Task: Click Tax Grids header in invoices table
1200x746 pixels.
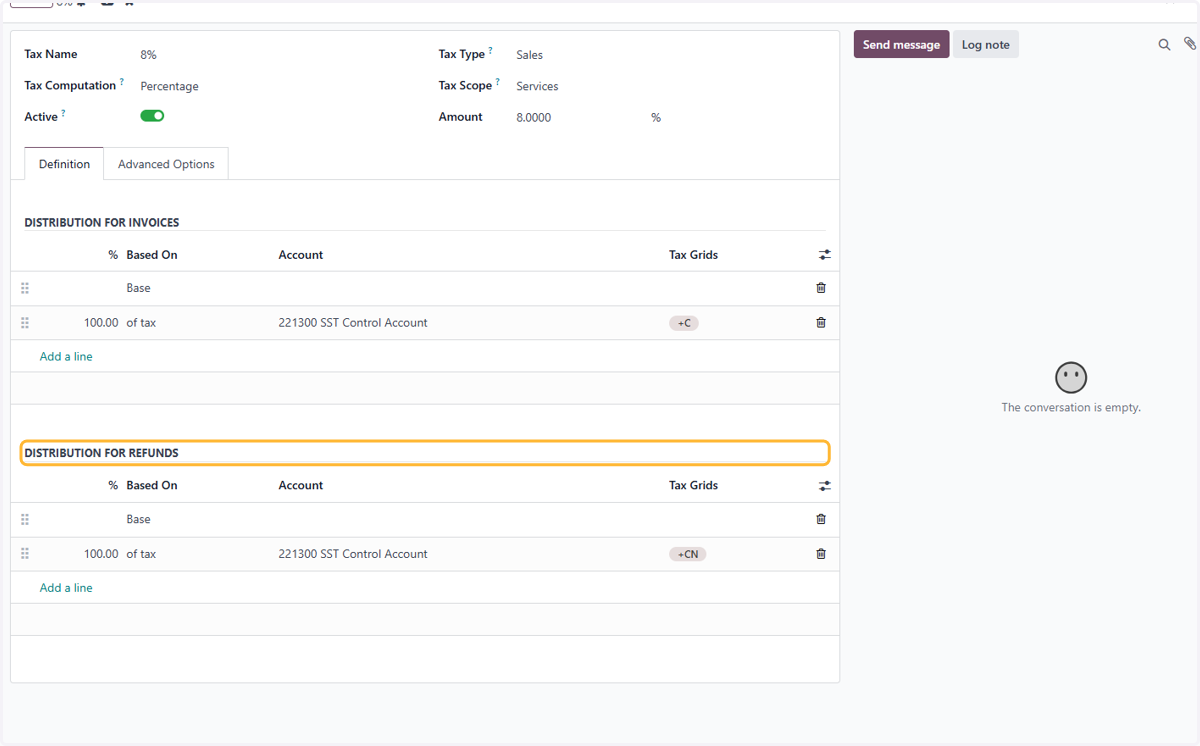Action: (x=693, y=255)
